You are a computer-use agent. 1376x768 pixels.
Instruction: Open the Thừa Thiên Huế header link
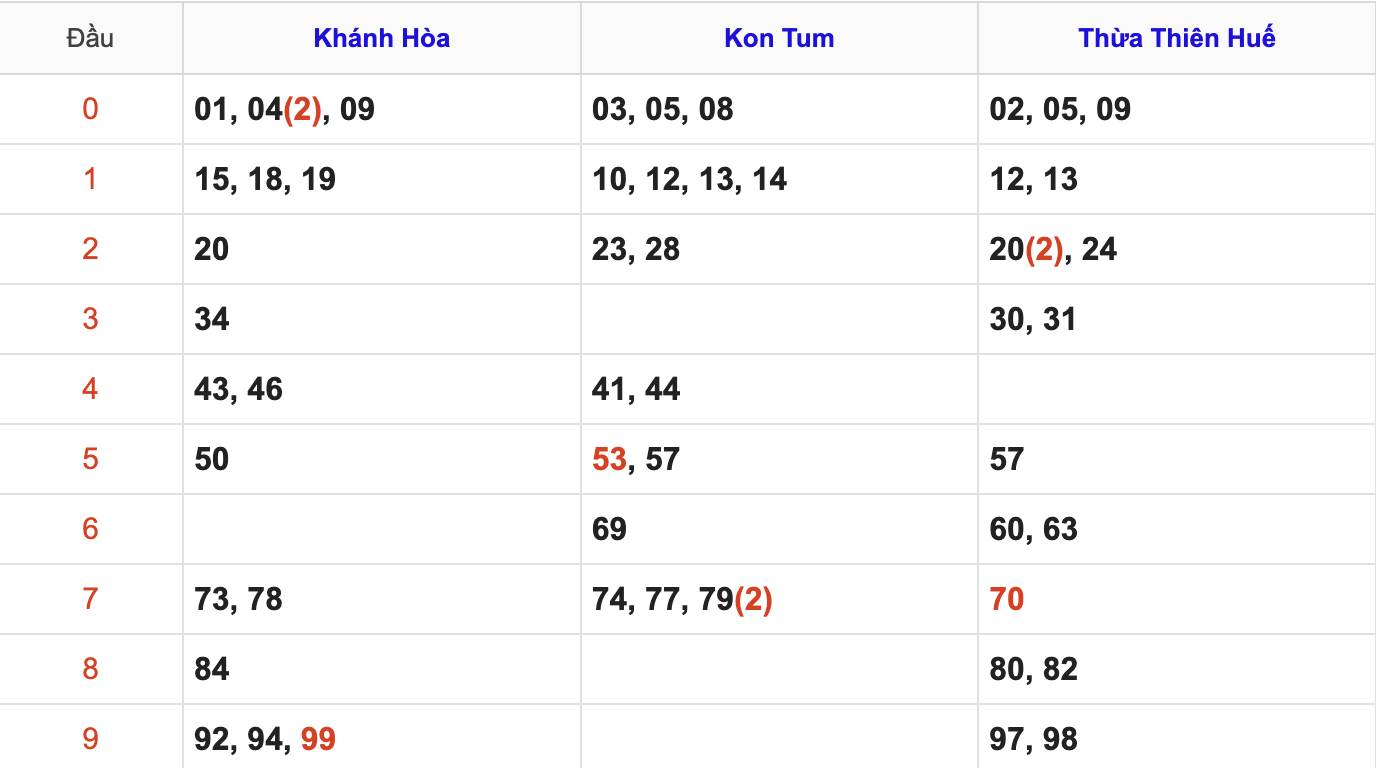pos(1177,38)
